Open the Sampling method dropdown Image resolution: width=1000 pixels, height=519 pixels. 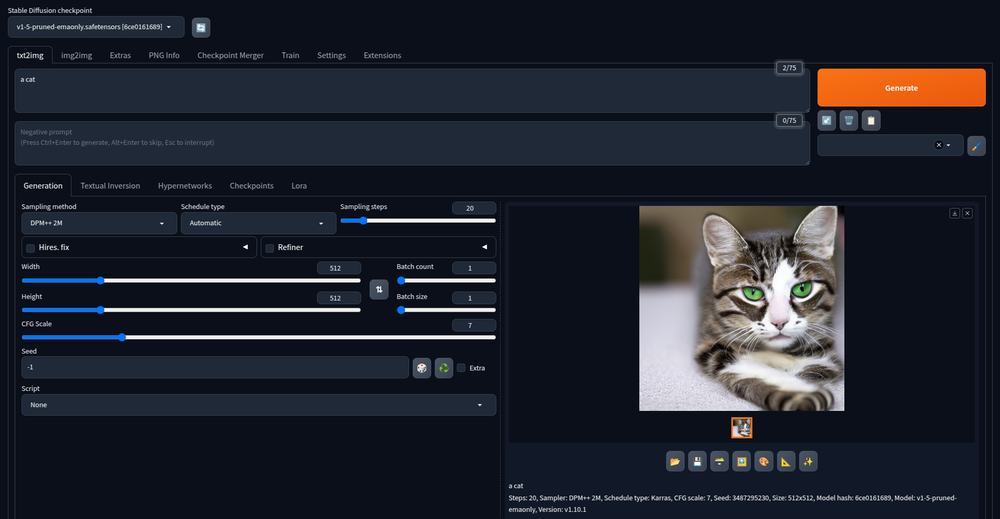tap(99, 223)
